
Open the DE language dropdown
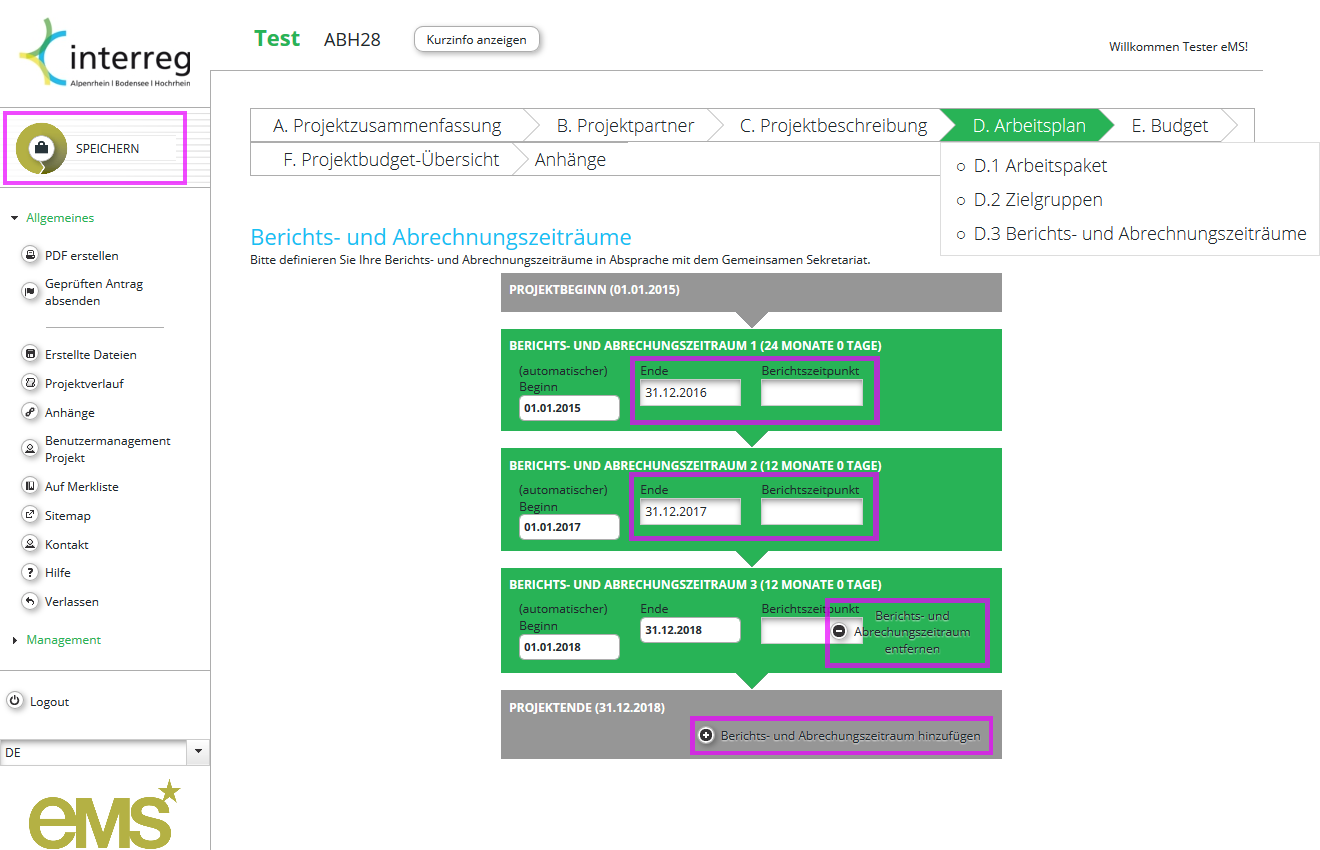pyautogui.click(x=198, y=752)
